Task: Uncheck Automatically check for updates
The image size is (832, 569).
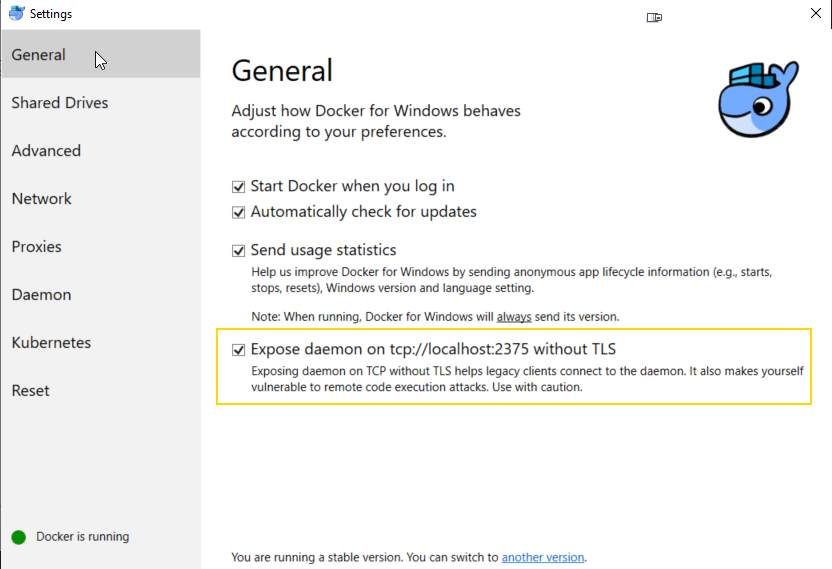Action: pos(238,212)
